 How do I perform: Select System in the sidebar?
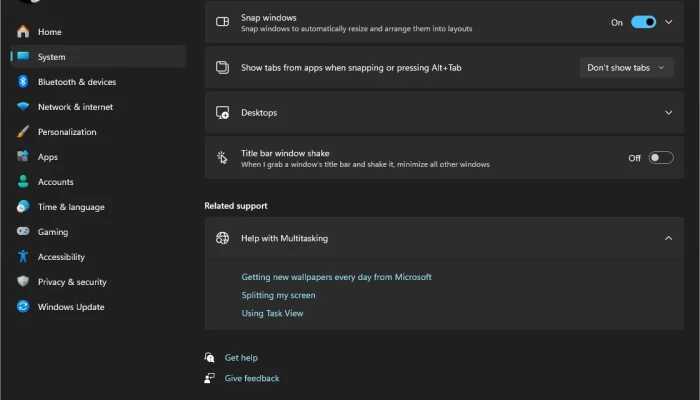click(x=98, y=57)
